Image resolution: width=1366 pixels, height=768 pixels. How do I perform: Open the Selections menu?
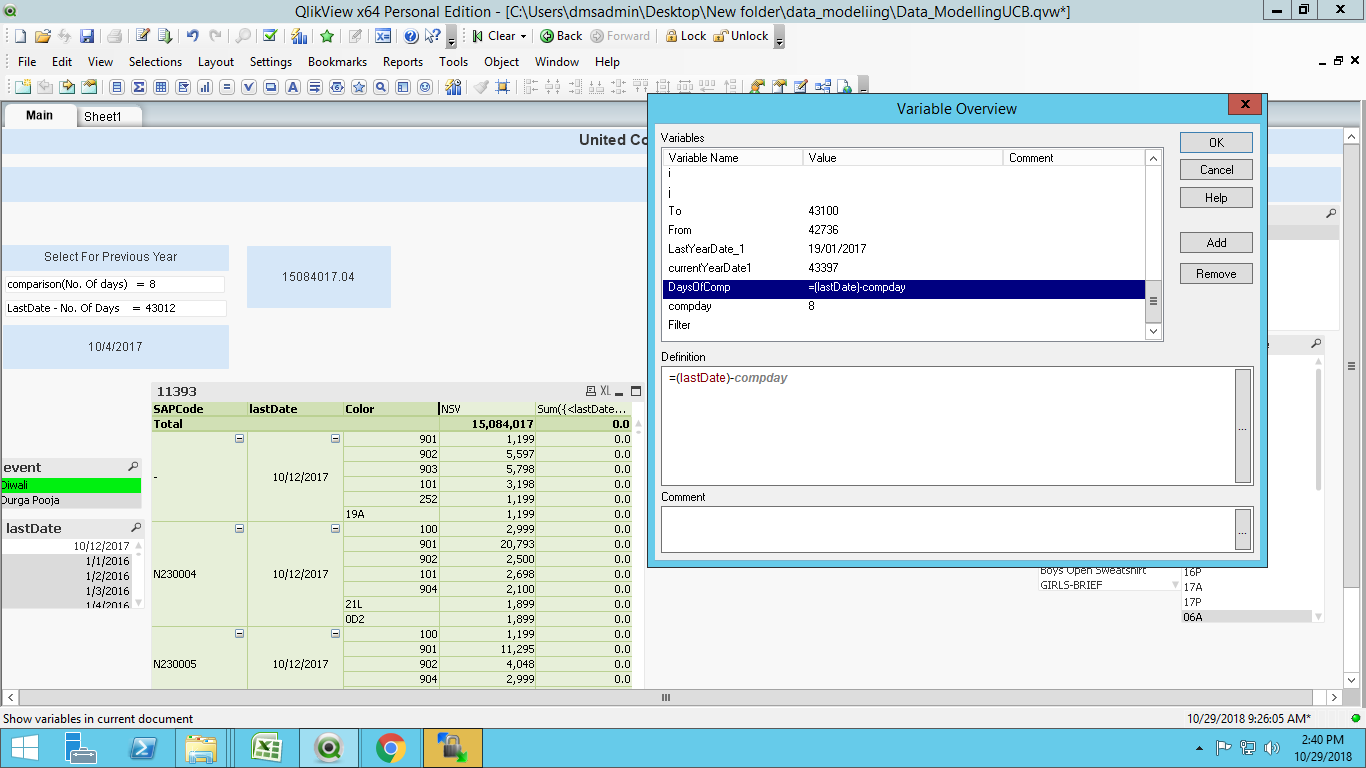click(155, 62)
